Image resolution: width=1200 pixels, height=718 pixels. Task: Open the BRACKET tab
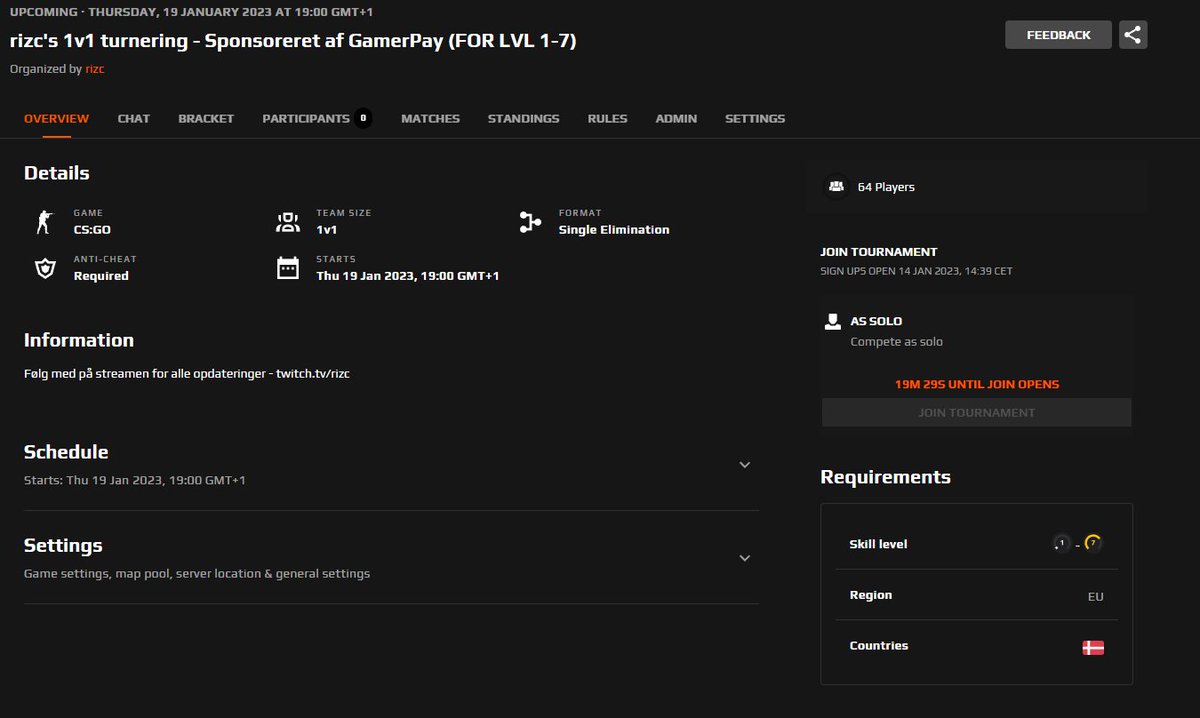coord(206,118)
